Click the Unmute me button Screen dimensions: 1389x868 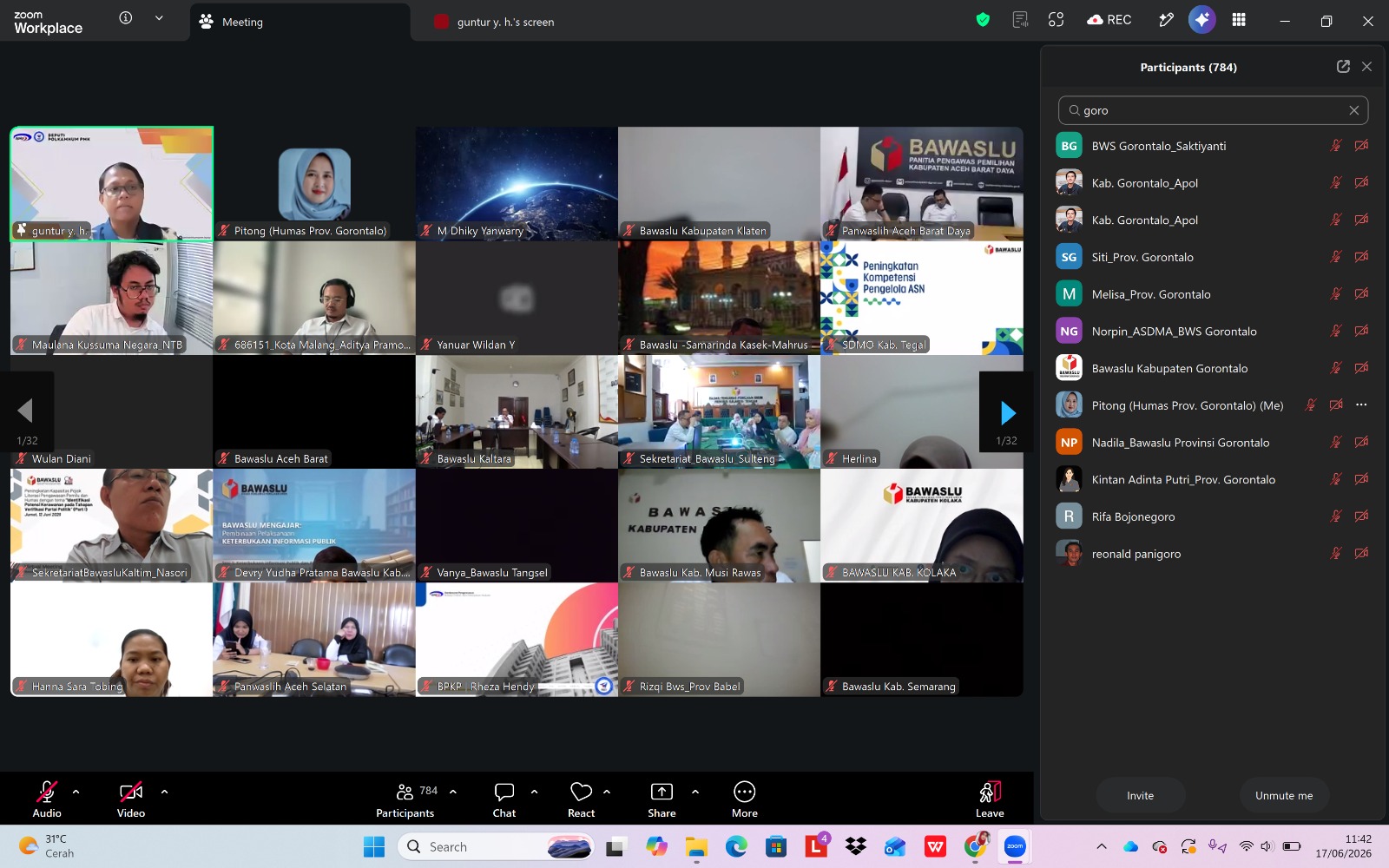[1284, 795]
